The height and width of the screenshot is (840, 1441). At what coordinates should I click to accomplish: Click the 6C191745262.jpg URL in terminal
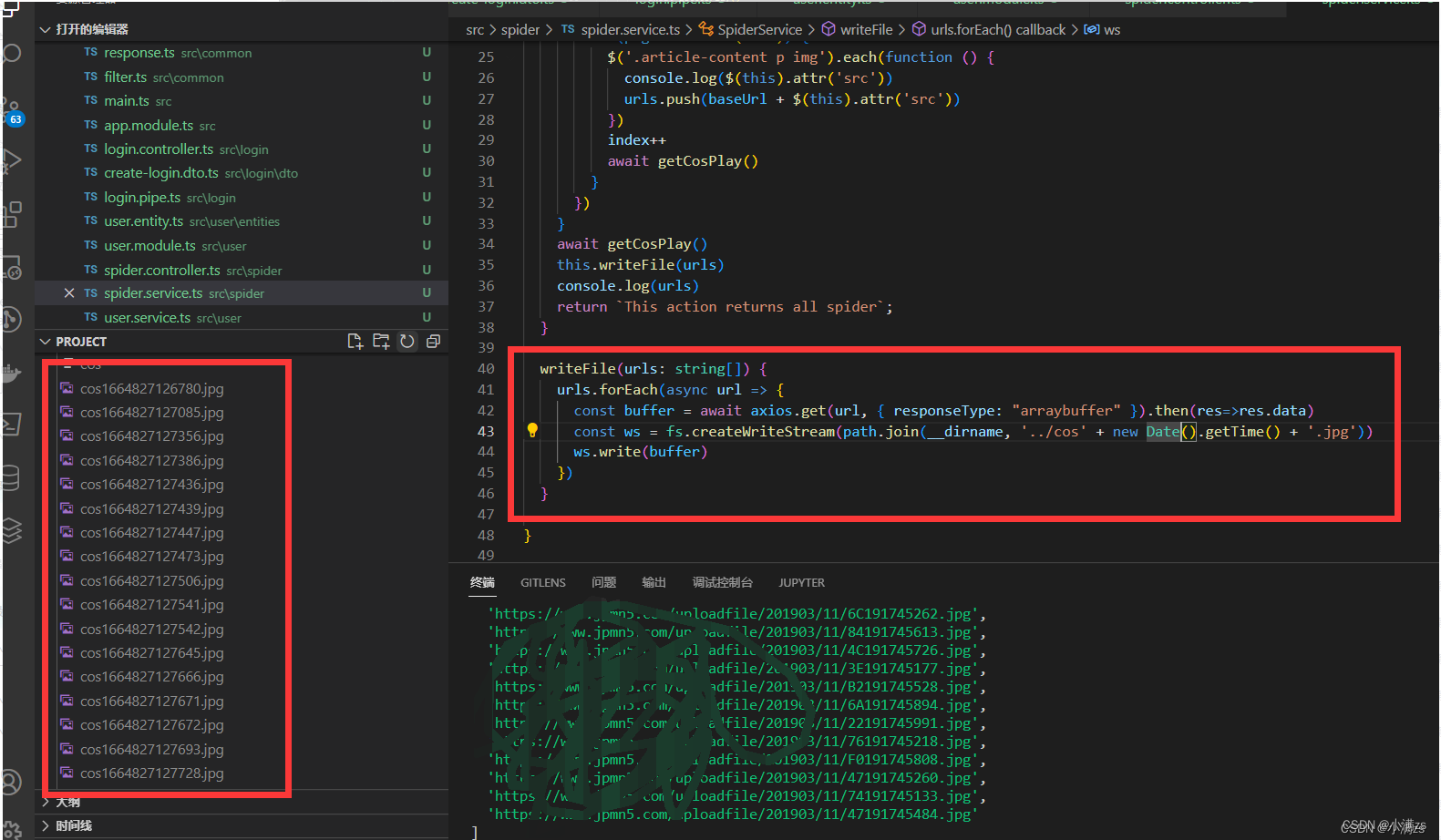[735, 613]
